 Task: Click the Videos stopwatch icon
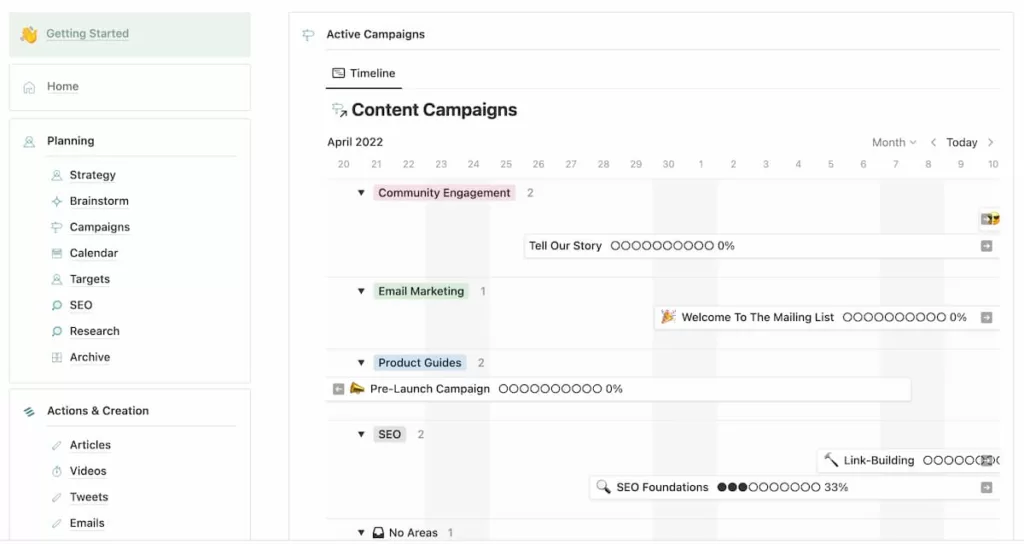pos(57,472)
